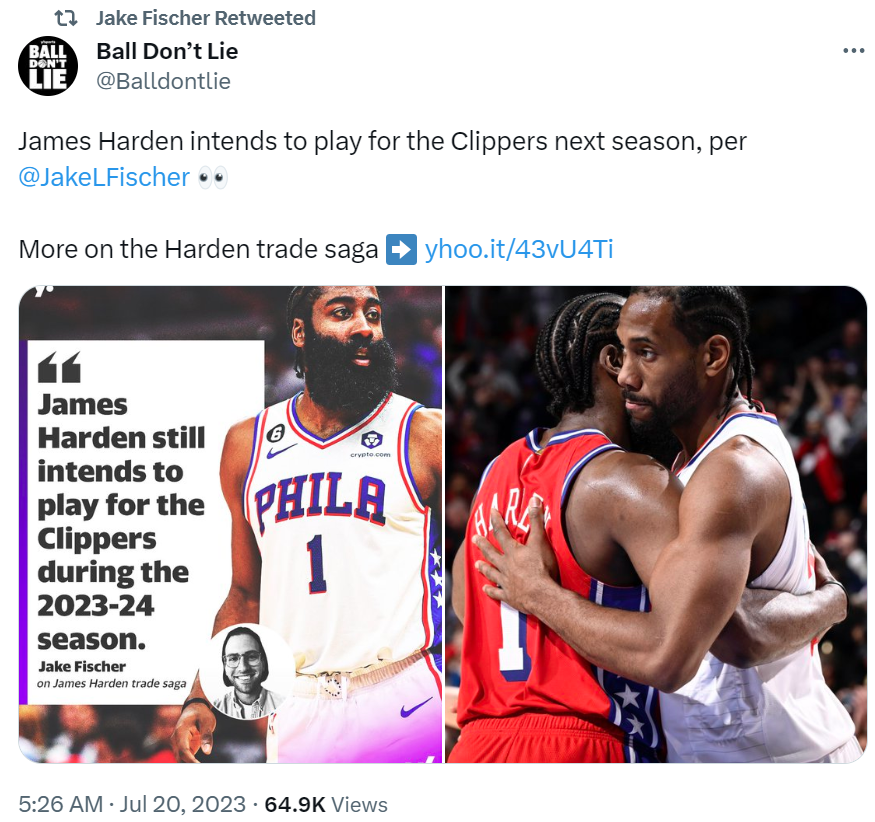Image resolution: width=875 pixels, height=822 pixels.
Task: Open the @Balldontlie handle
Action: click(164, 81)
